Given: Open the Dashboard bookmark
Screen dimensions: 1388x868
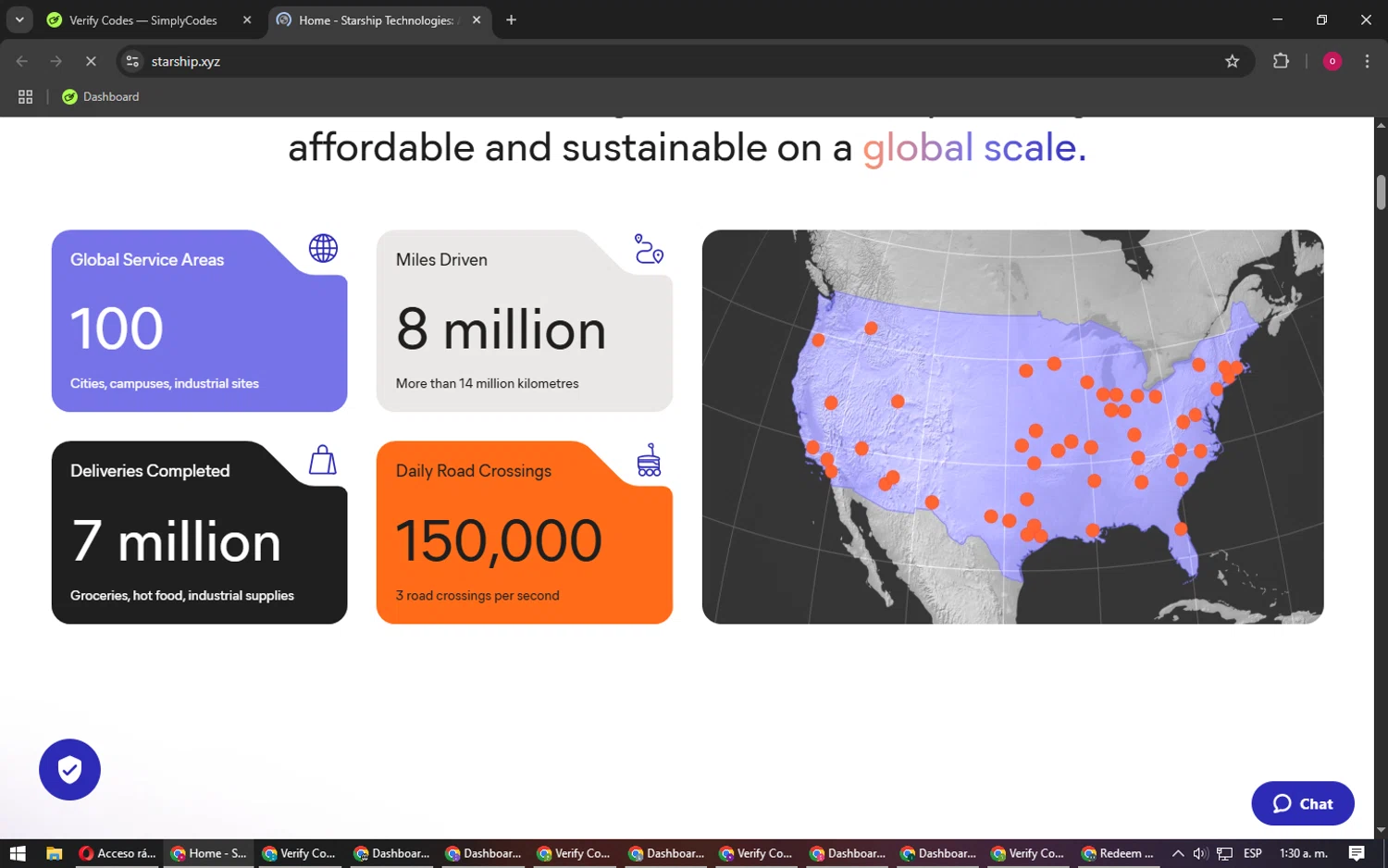Looking at the screenshot, I should 101,96.
